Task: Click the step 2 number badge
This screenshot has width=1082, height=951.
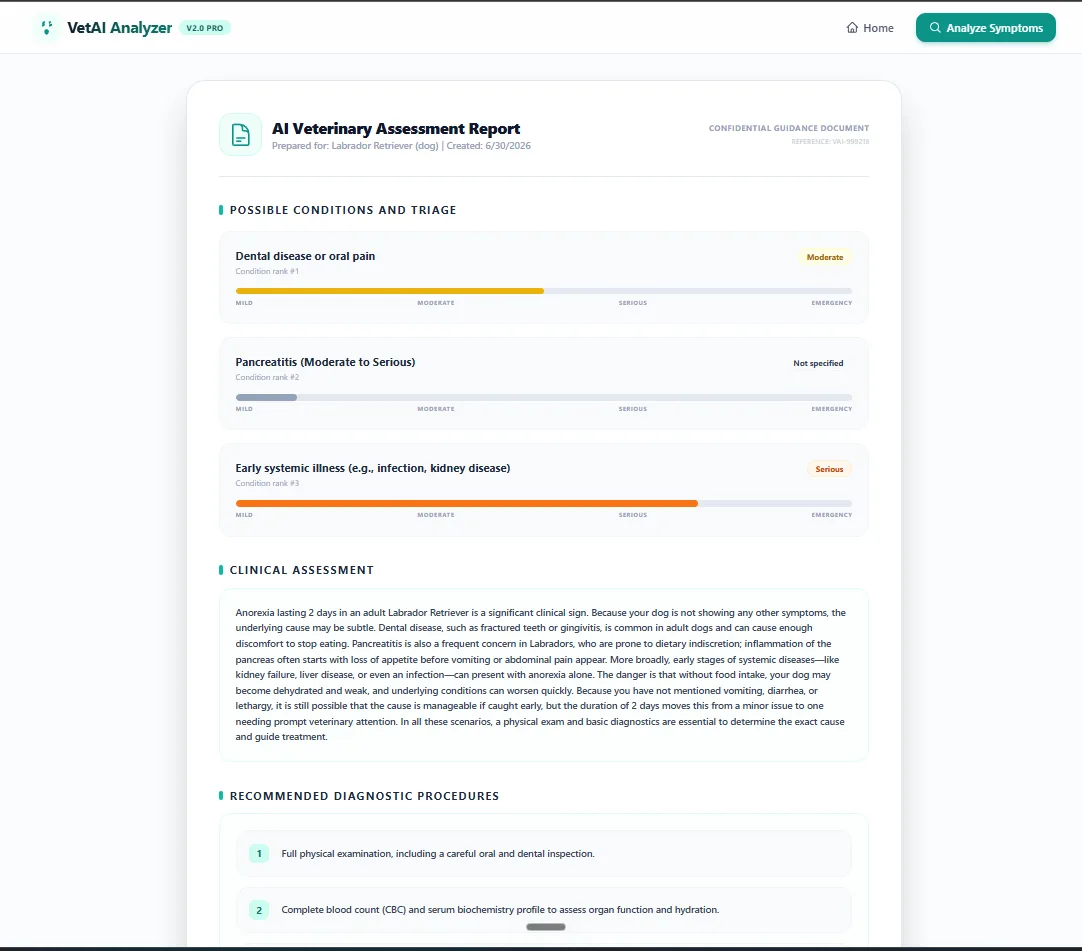Action: point(259,910)
